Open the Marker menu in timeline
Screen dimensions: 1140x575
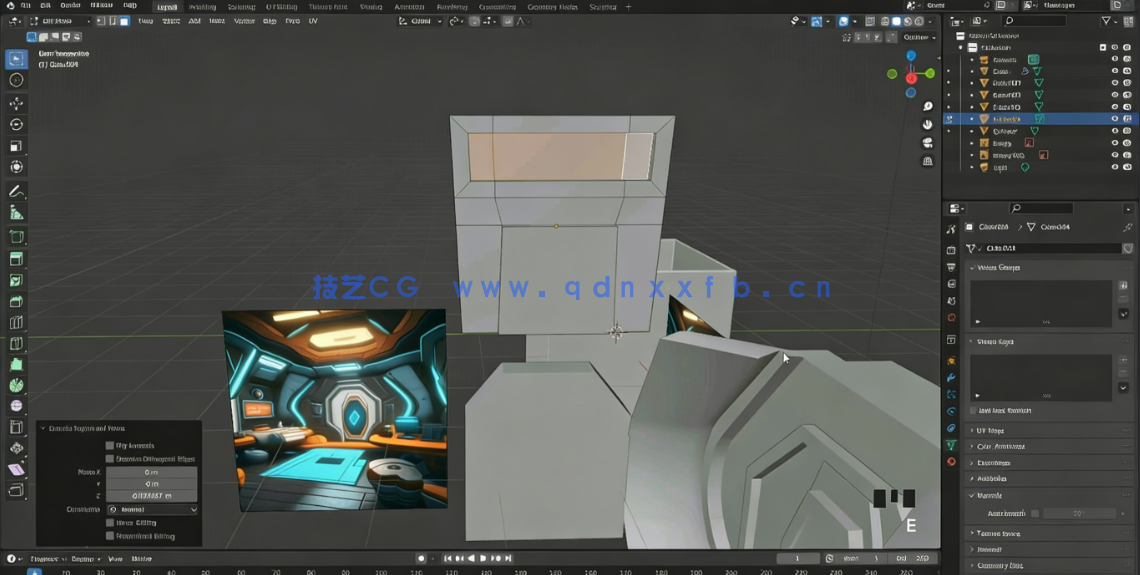tap(141, 559)
